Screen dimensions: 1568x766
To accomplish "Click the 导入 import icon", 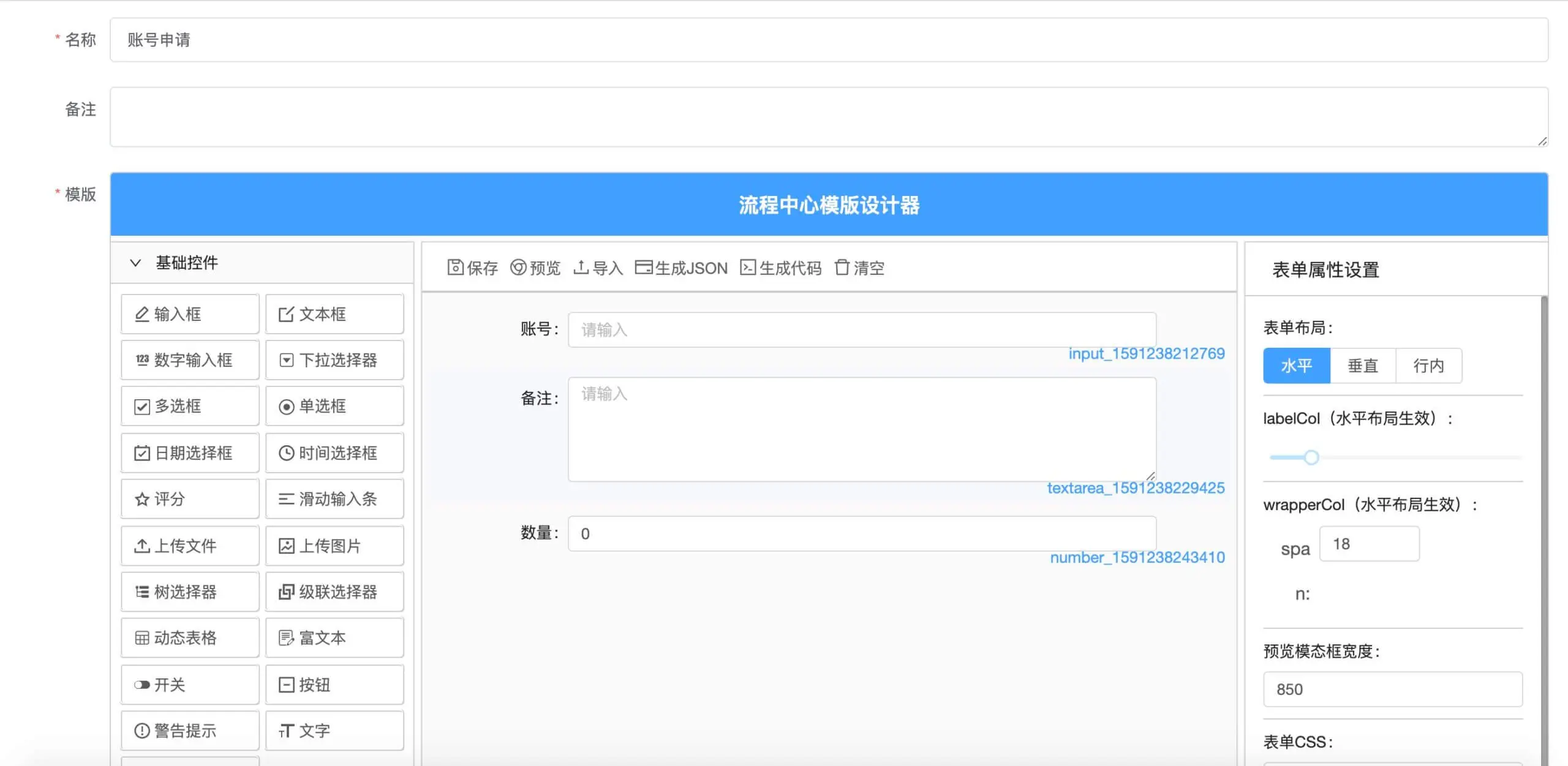I will 581,268.
